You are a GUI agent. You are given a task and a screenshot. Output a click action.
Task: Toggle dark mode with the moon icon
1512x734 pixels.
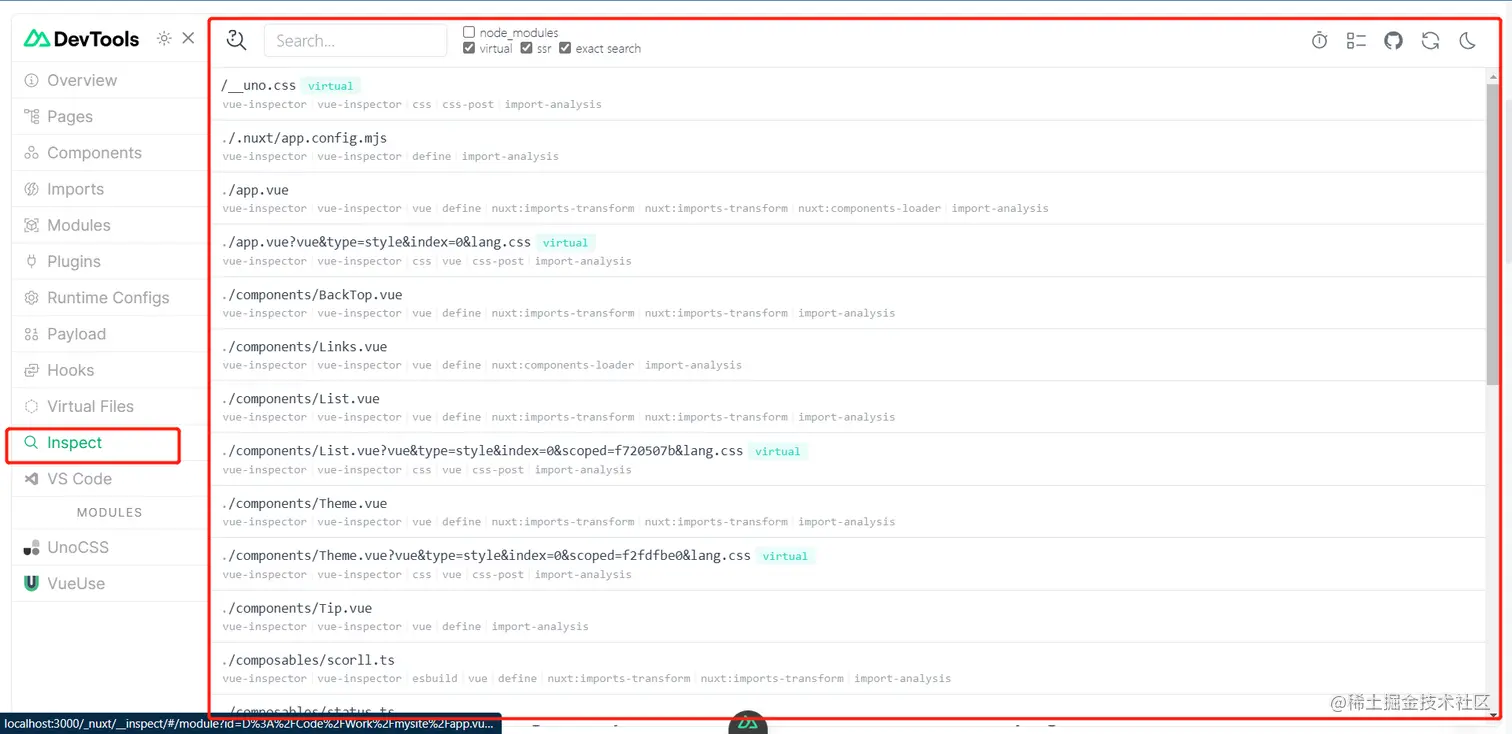pos(1467,41)
